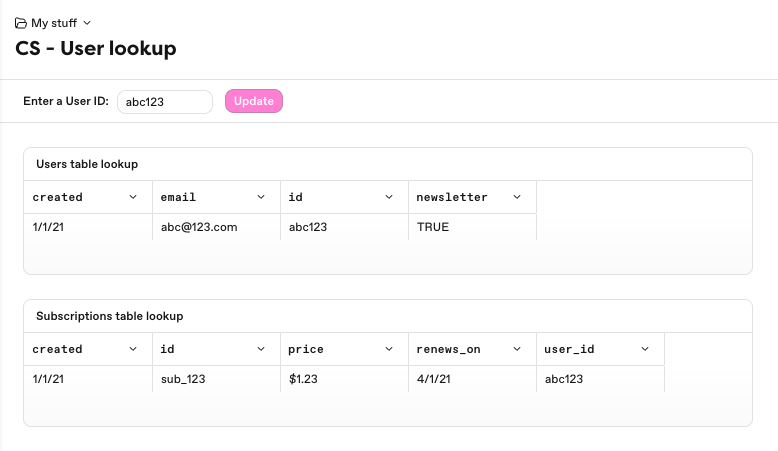Screen dimensions: 778x451
Task: Open user_id column dropdown chevron
Action: pyautogui.click(x=645, y=349)
